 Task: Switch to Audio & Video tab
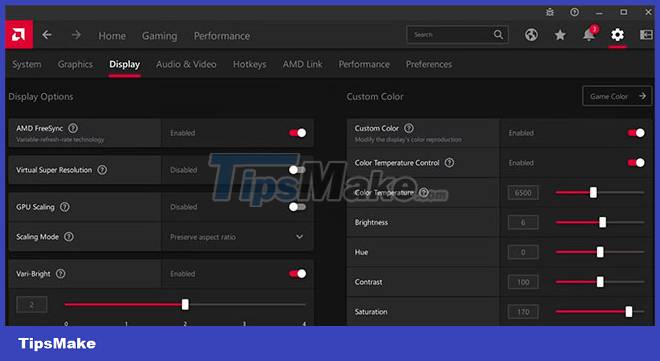coord(186,64)
